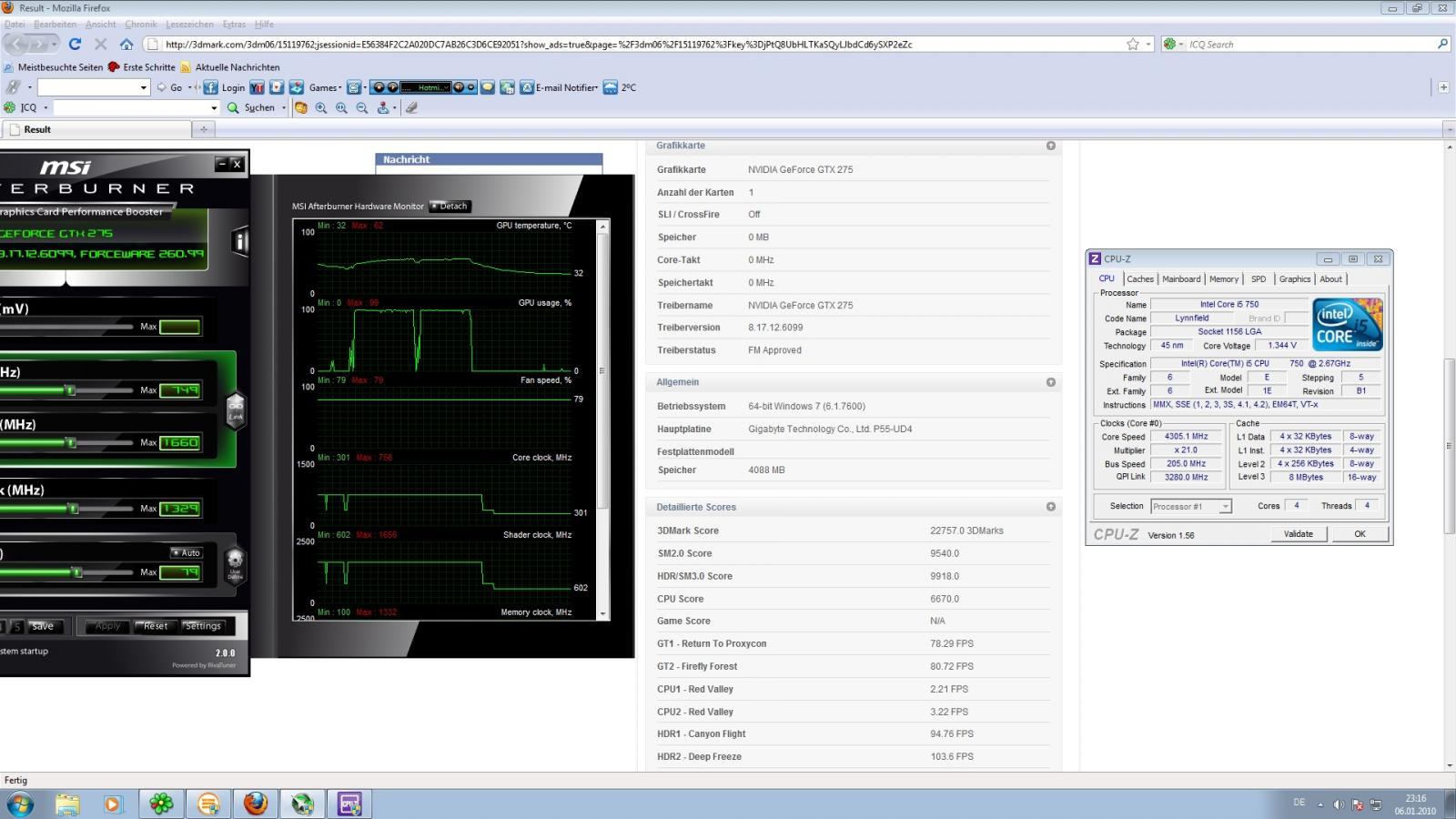This screenshot has height=819, width=1456.
Task: Expand the ICQ toolbar search field dropdown
Action: pos(214,107)
